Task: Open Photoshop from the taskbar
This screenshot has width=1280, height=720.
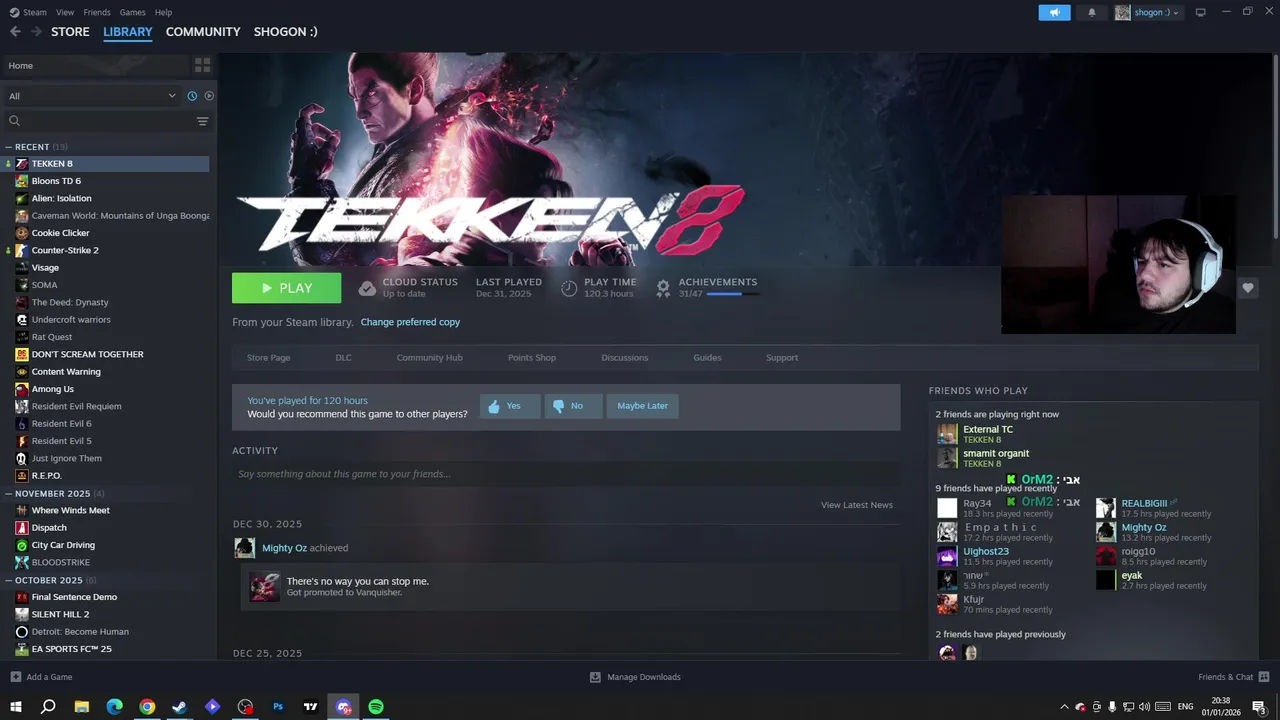Action: [278, 707]
